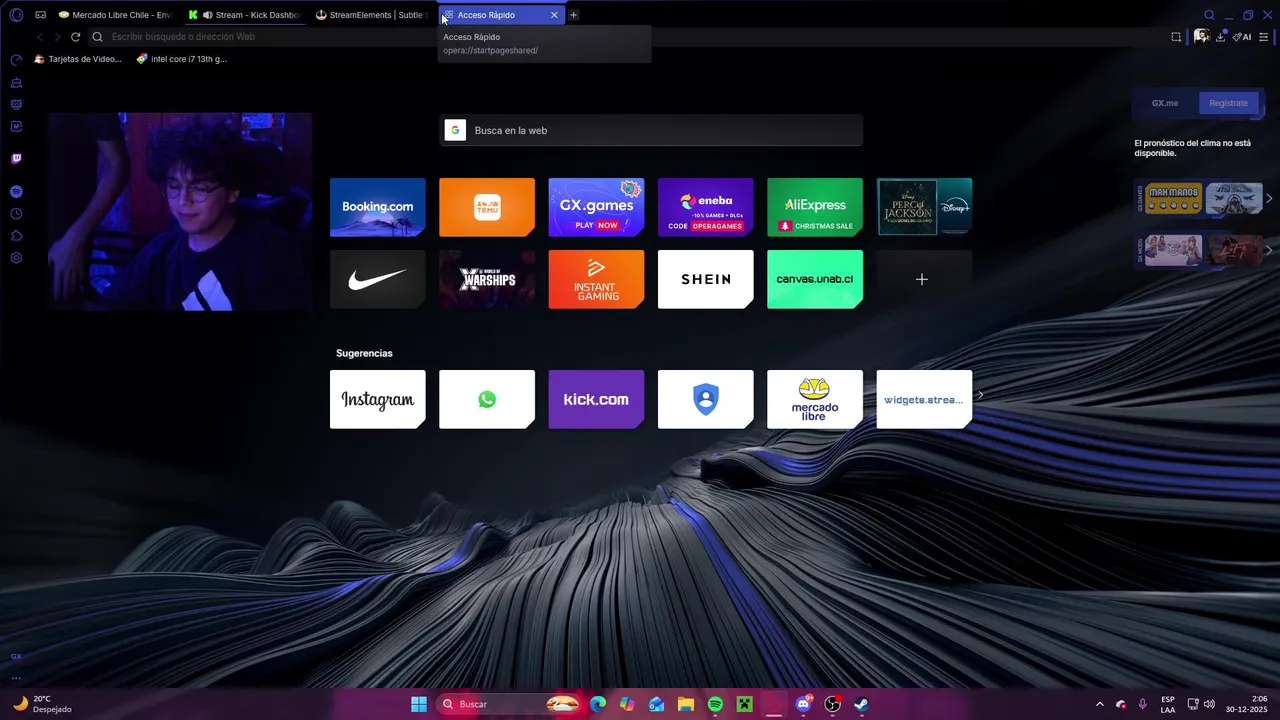Open the three-dots sidebar setup menu
Screen dimensions: 1280x720
point(16,678)
